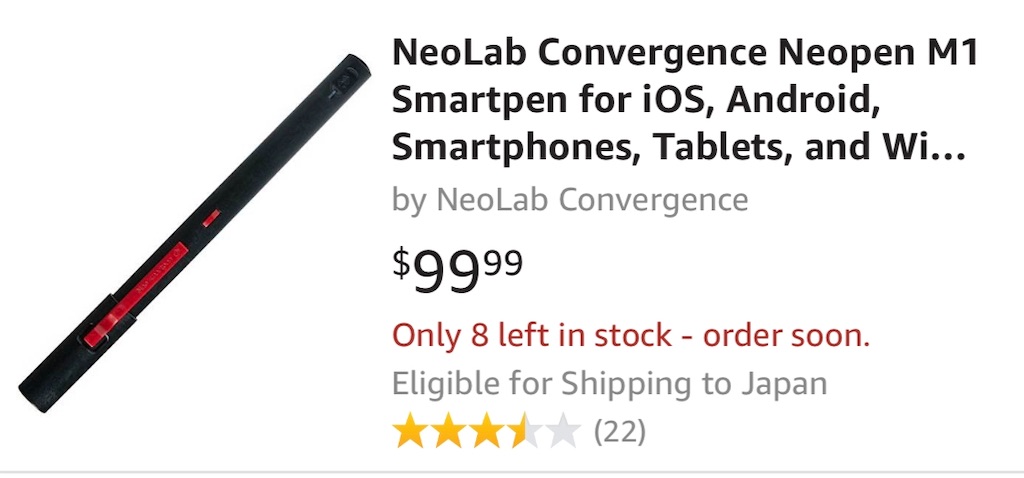Open the black smartpen product thumbnail
Viewport: 1024px width, 478px height.
click(x=195, y=225)
